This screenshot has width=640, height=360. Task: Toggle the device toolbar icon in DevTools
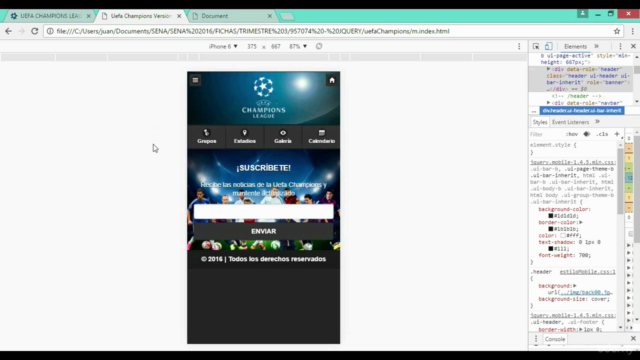pos(549,46)
